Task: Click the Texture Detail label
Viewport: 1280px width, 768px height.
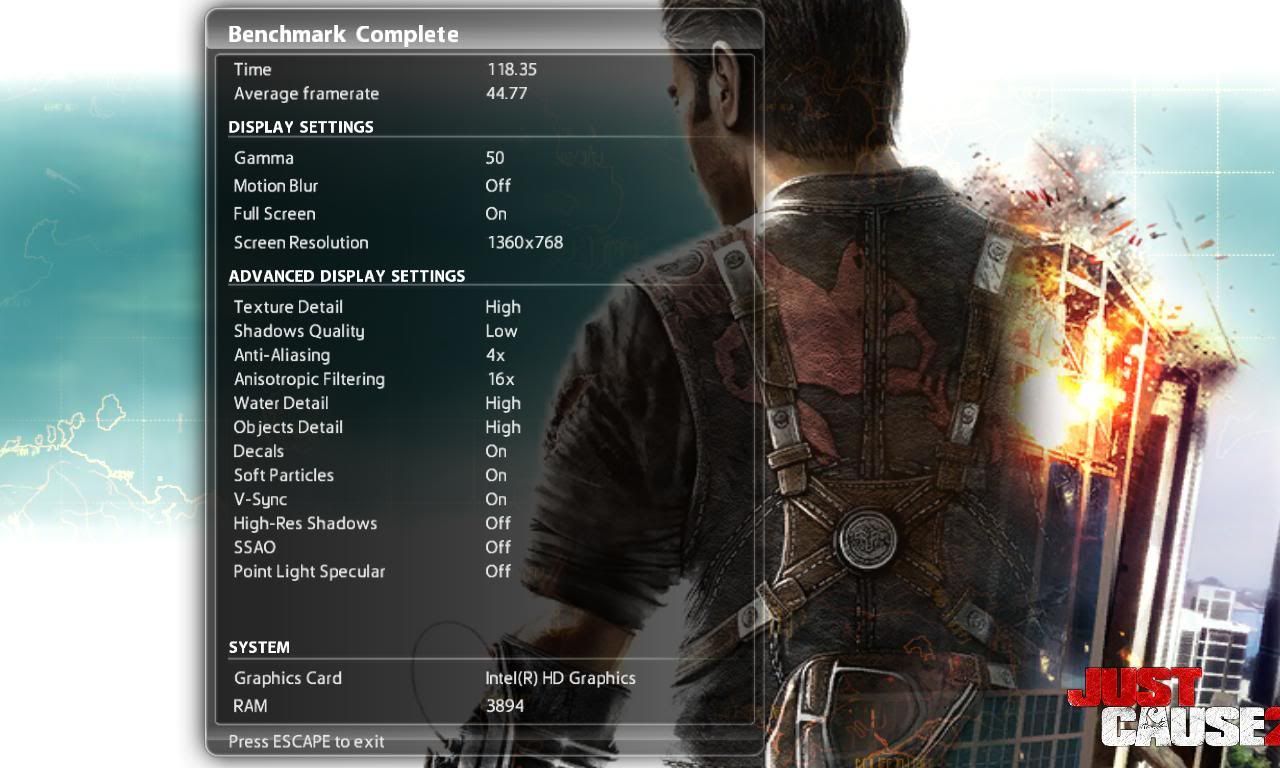Action: pyautogui.click(x=288, y=307)
